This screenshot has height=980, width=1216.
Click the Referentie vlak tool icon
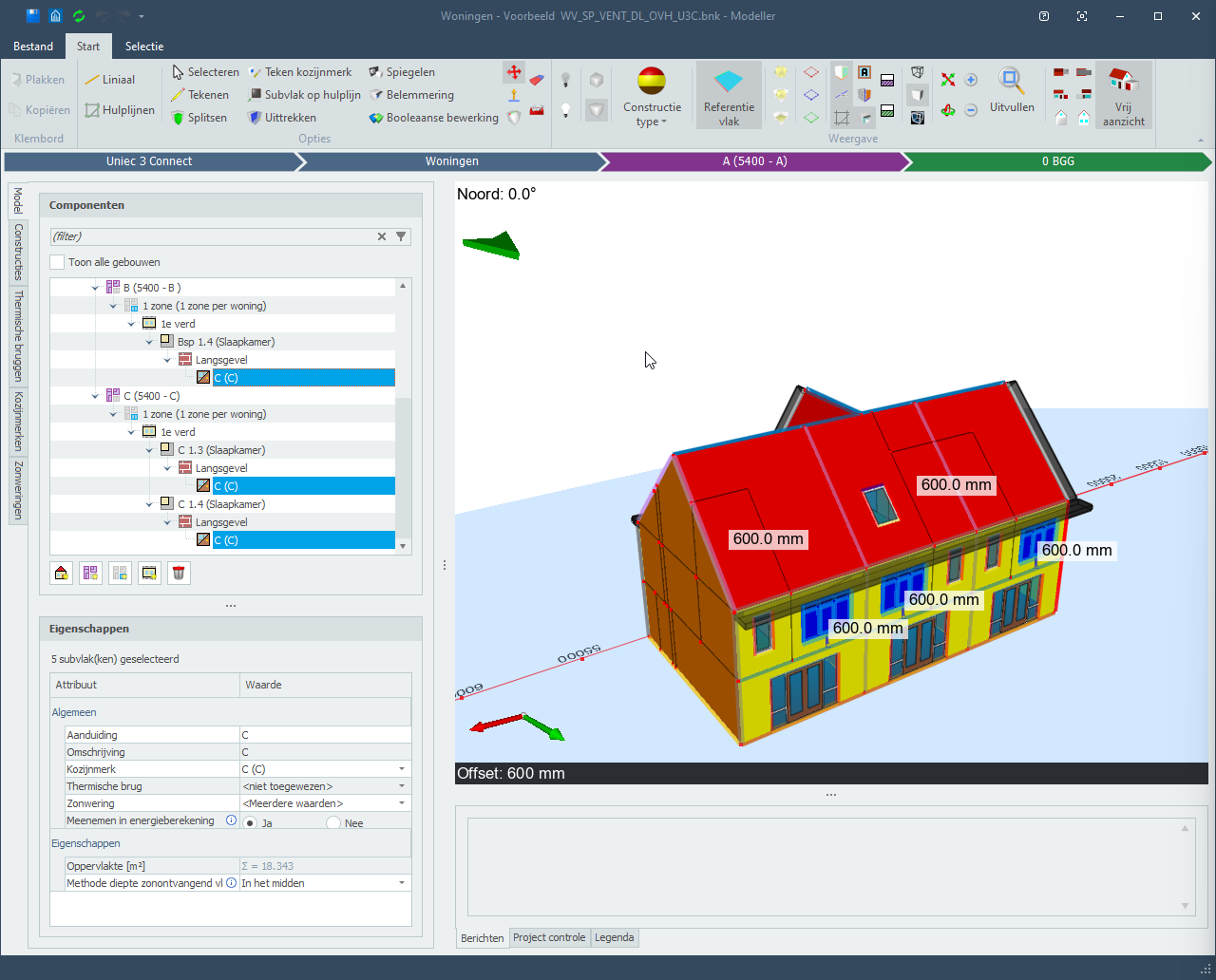click(x=729, y=83)
